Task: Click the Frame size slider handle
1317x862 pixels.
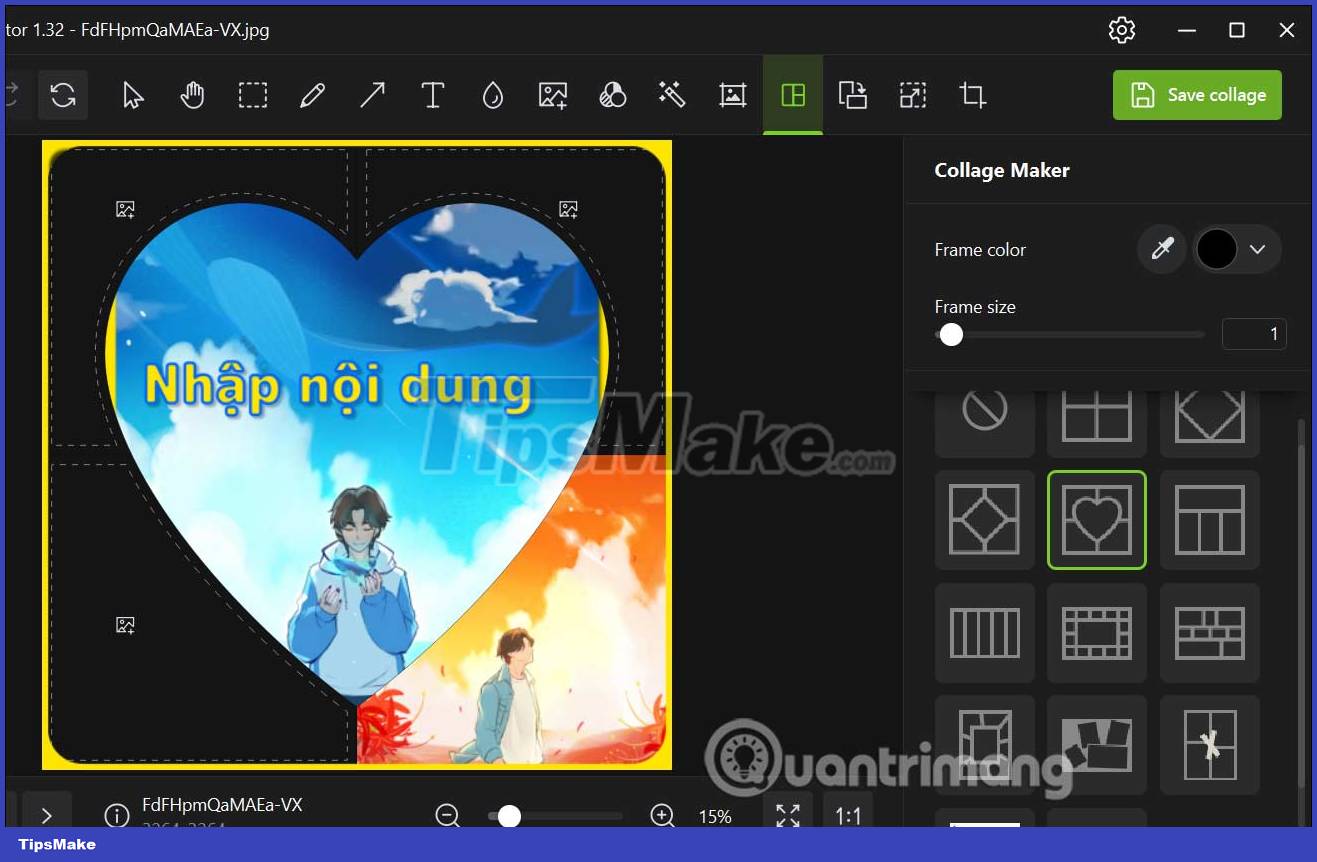Action: coord(951,335)
